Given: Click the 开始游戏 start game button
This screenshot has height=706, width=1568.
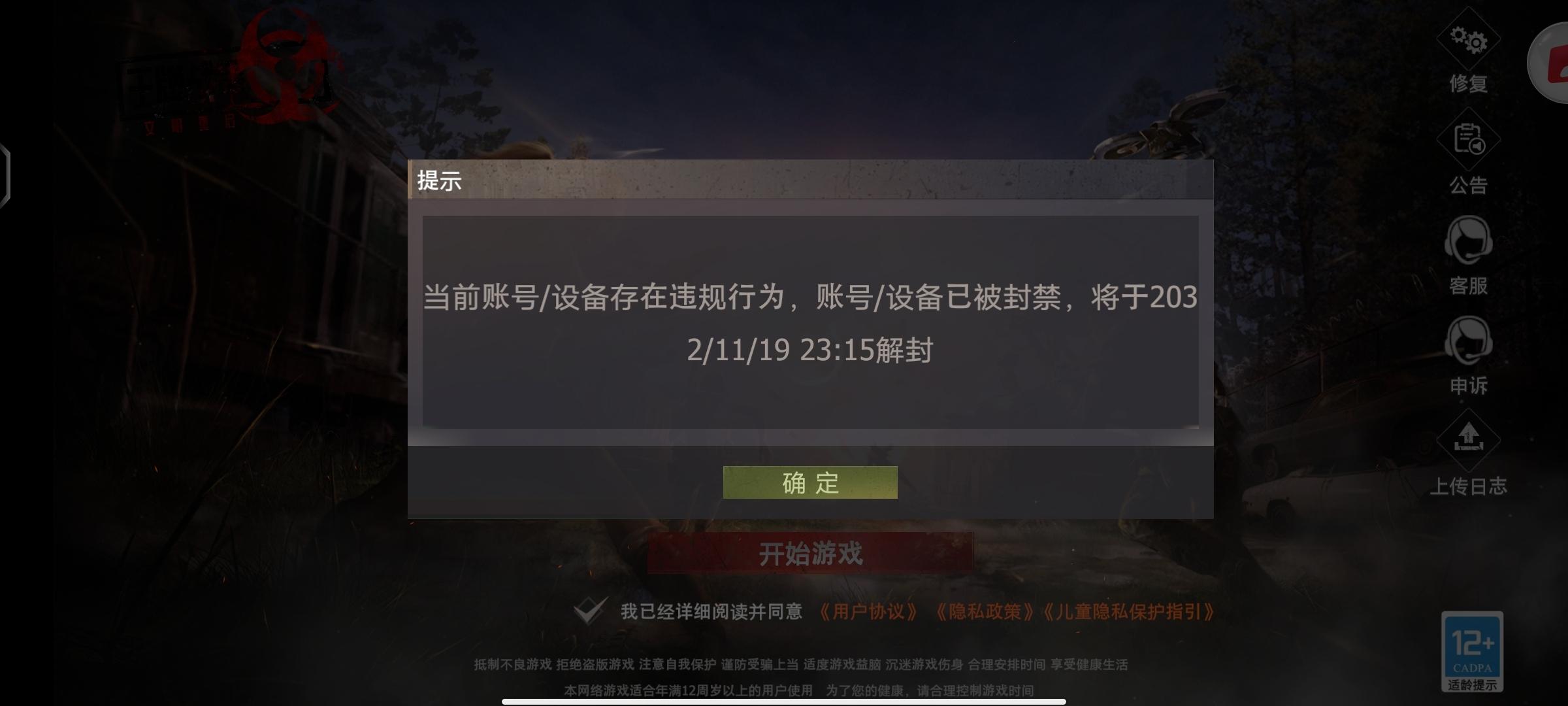Looking at the screenshot, I should tap(810, 553).
